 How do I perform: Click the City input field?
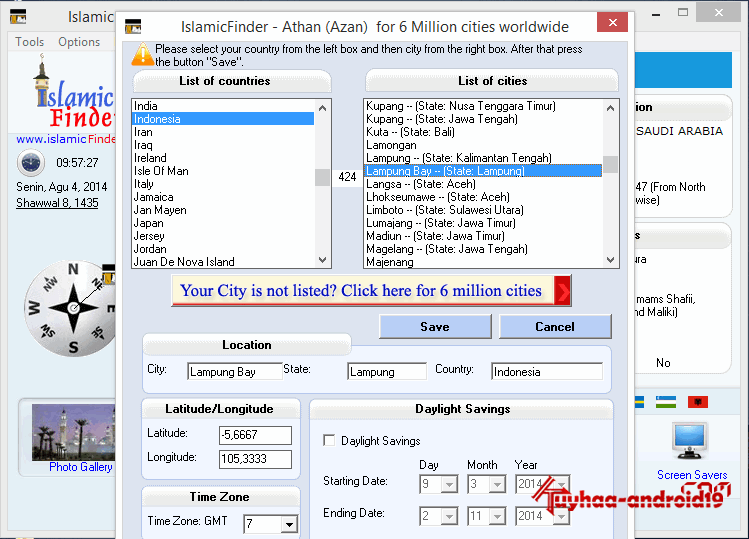[x=235, y=371]
